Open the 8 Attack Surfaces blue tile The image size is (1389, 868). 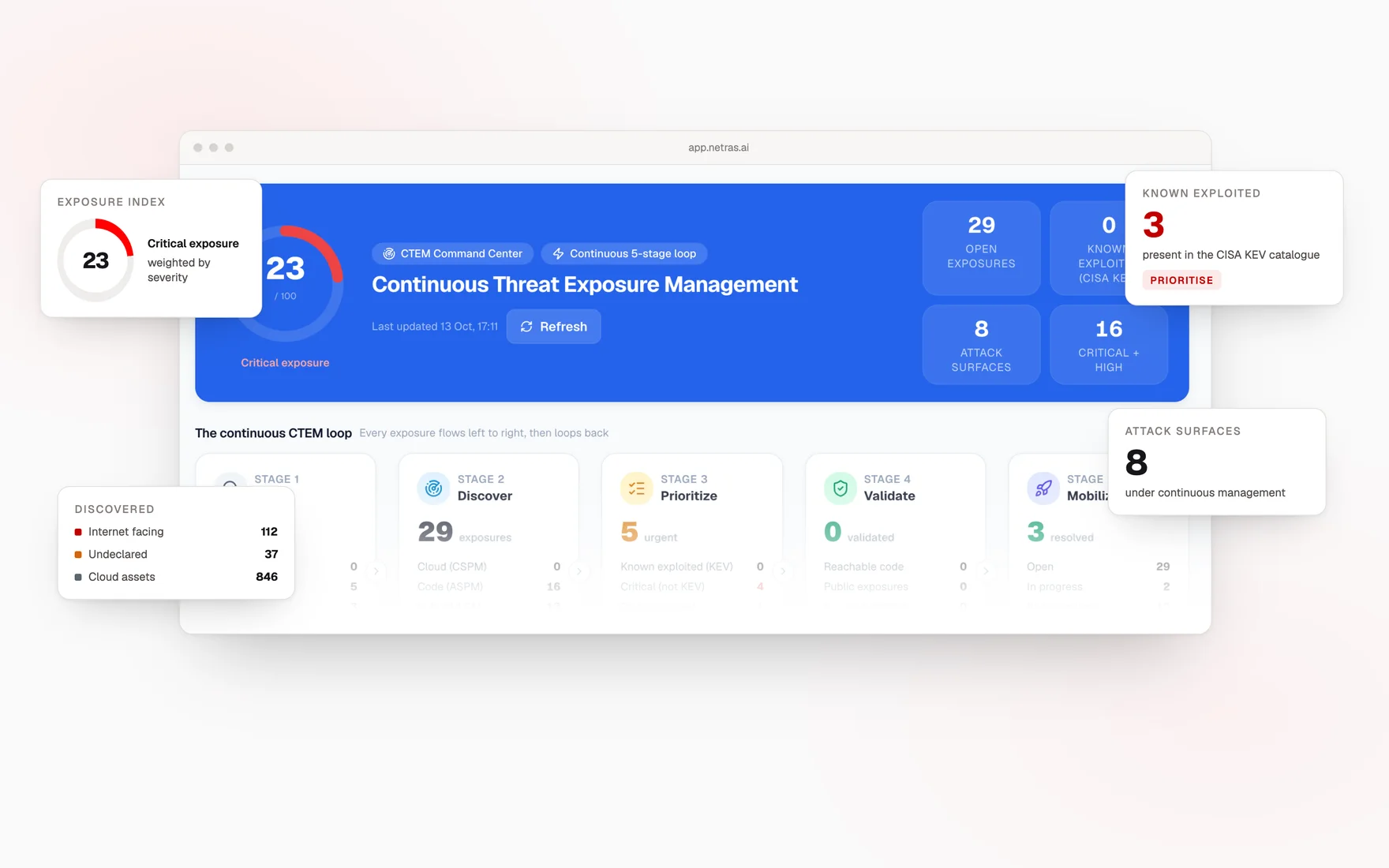(981, 345)
